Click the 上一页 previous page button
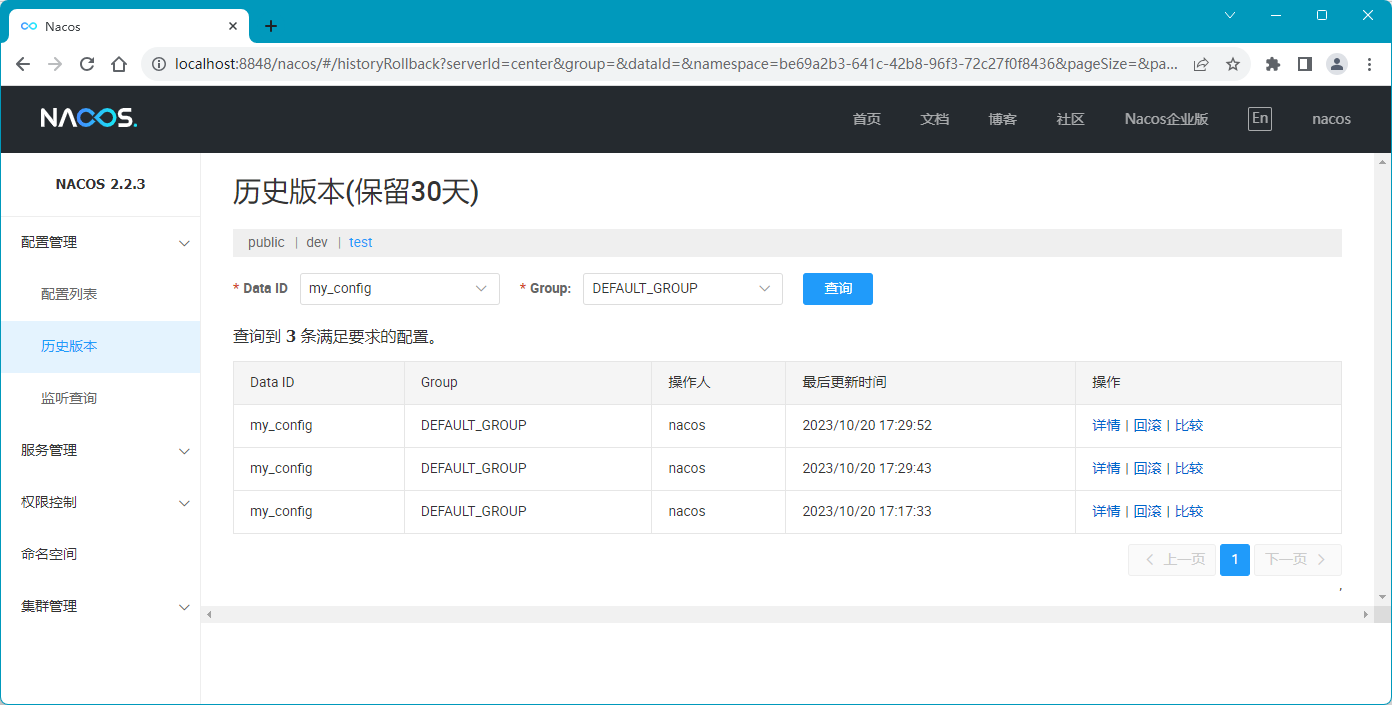 (1171, 559)
